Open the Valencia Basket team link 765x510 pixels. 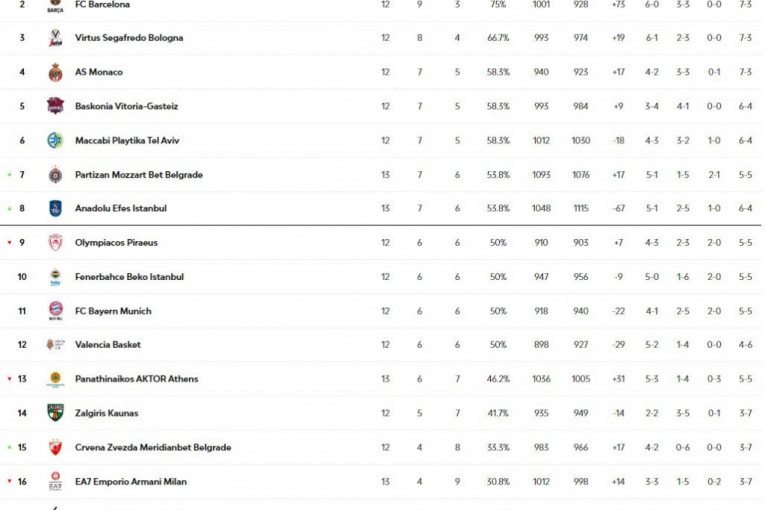[108, 345]
